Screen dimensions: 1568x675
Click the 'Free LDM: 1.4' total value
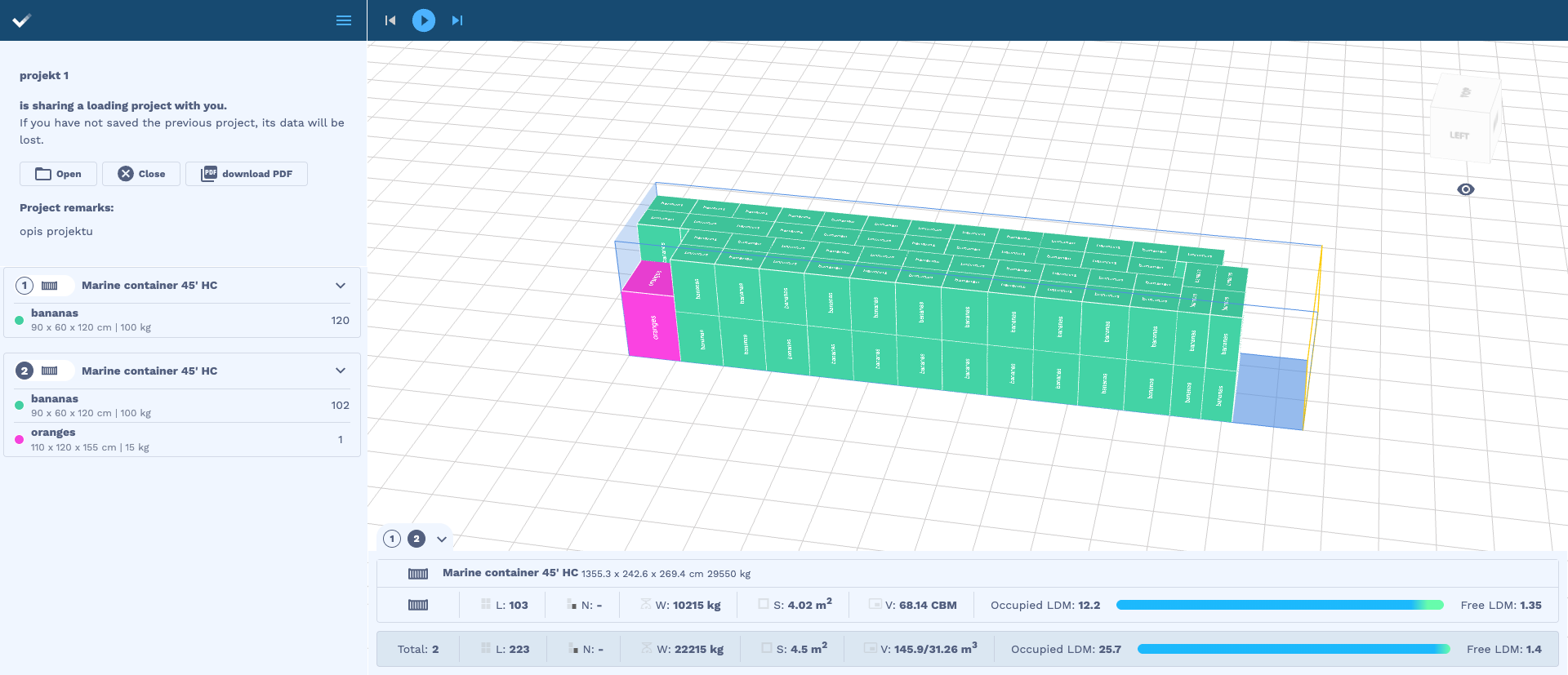tap(1504, 649)
